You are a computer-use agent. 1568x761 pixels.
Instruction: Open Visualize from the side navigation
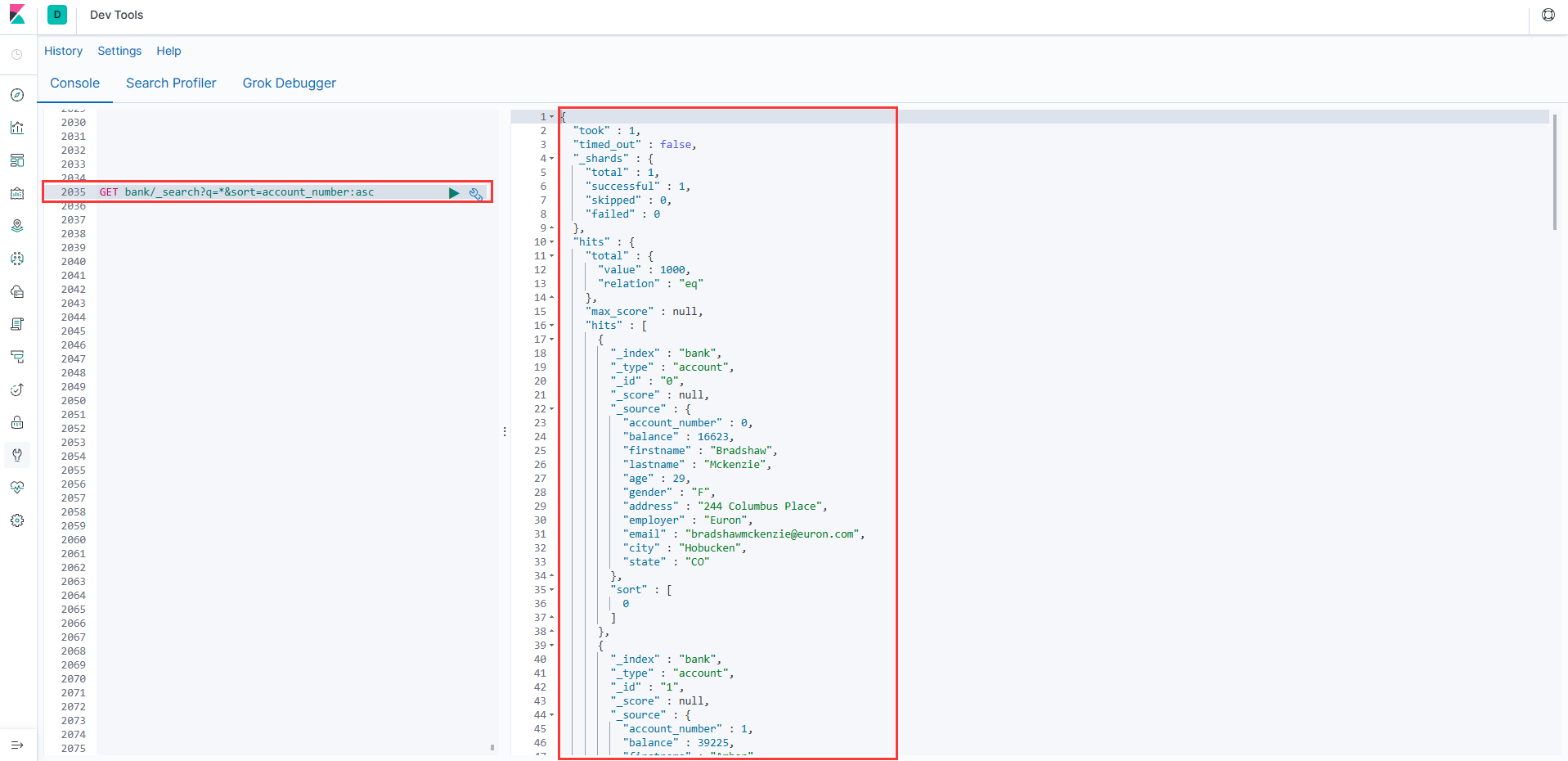17,128
